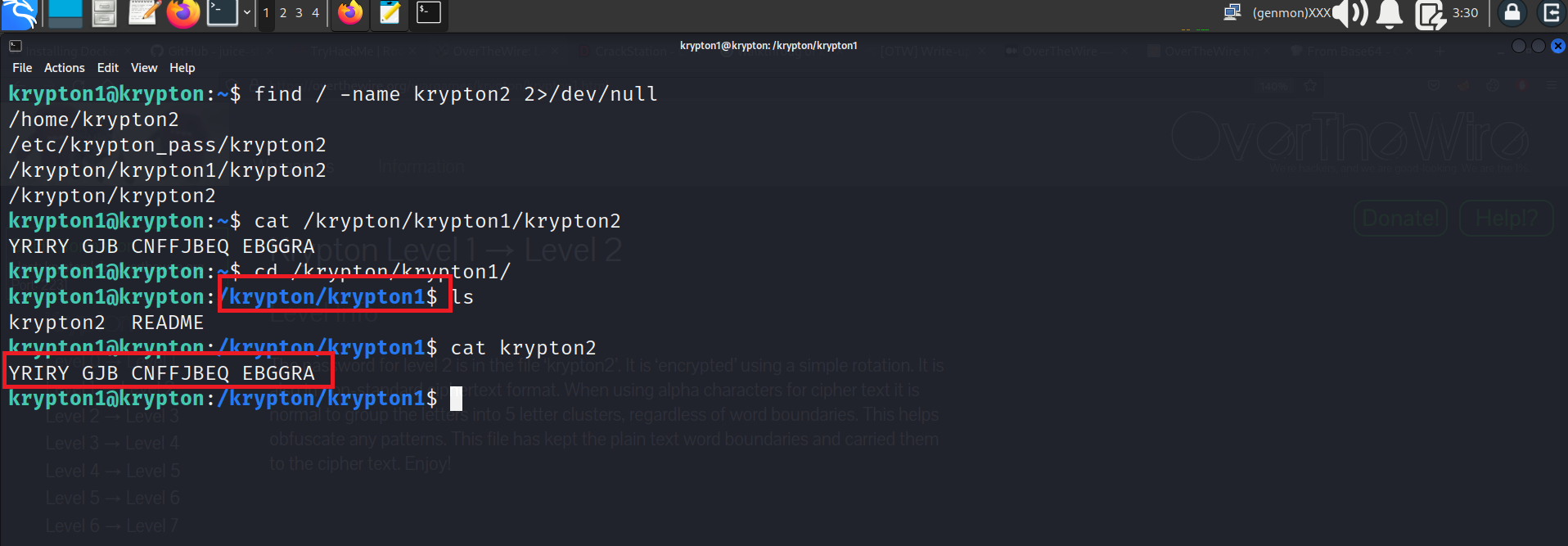Open the terminal View menu
Screen dimensions: 1568x546
click(144, 68)
